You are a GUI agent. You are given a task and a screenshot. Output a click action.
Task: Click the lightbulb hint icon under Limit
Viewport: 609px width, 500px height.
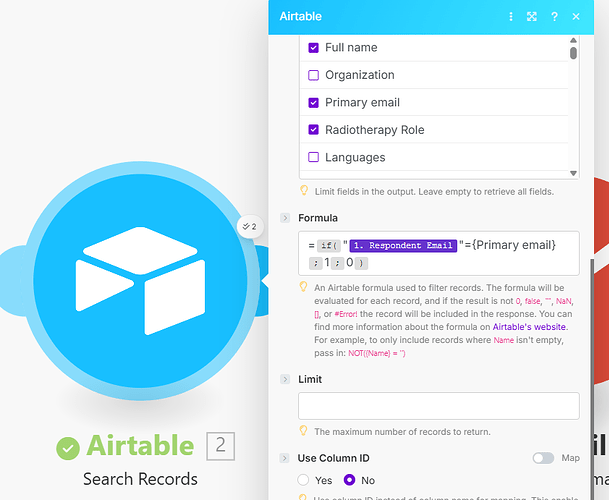tap(304, 431)
